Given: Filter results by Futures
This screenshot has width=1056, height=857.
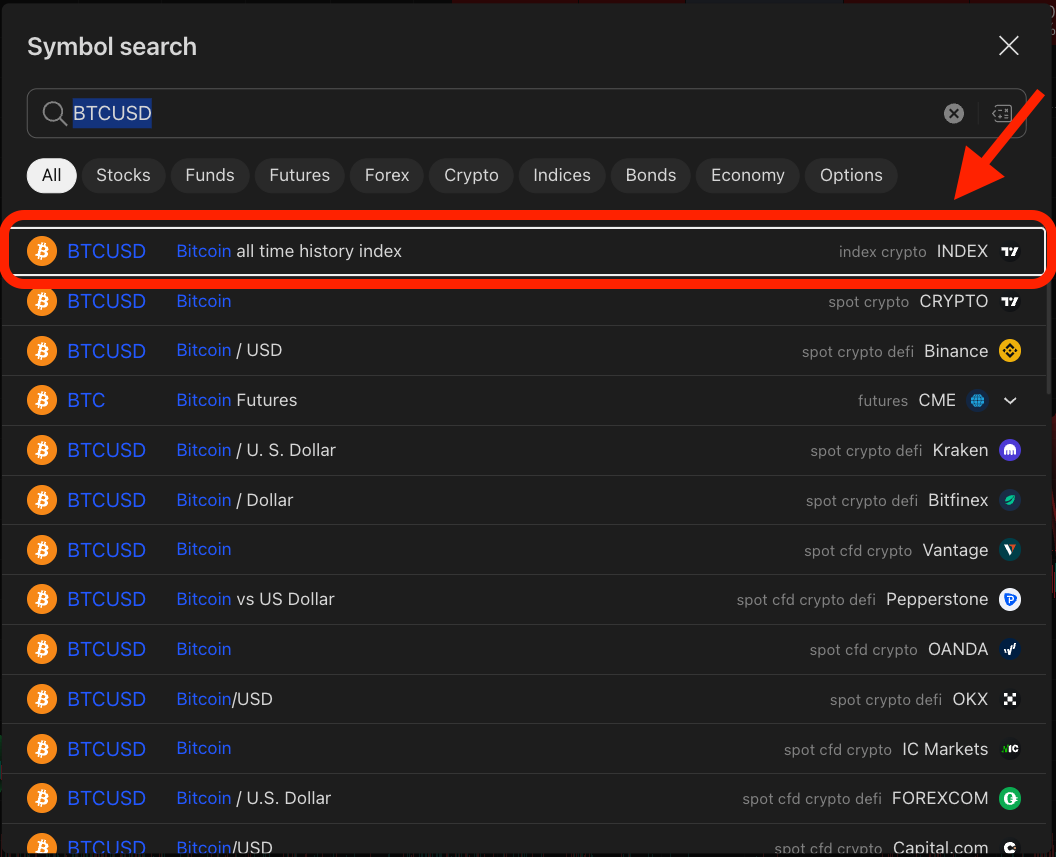Looking at the screenshot, I should coord(299,175).
